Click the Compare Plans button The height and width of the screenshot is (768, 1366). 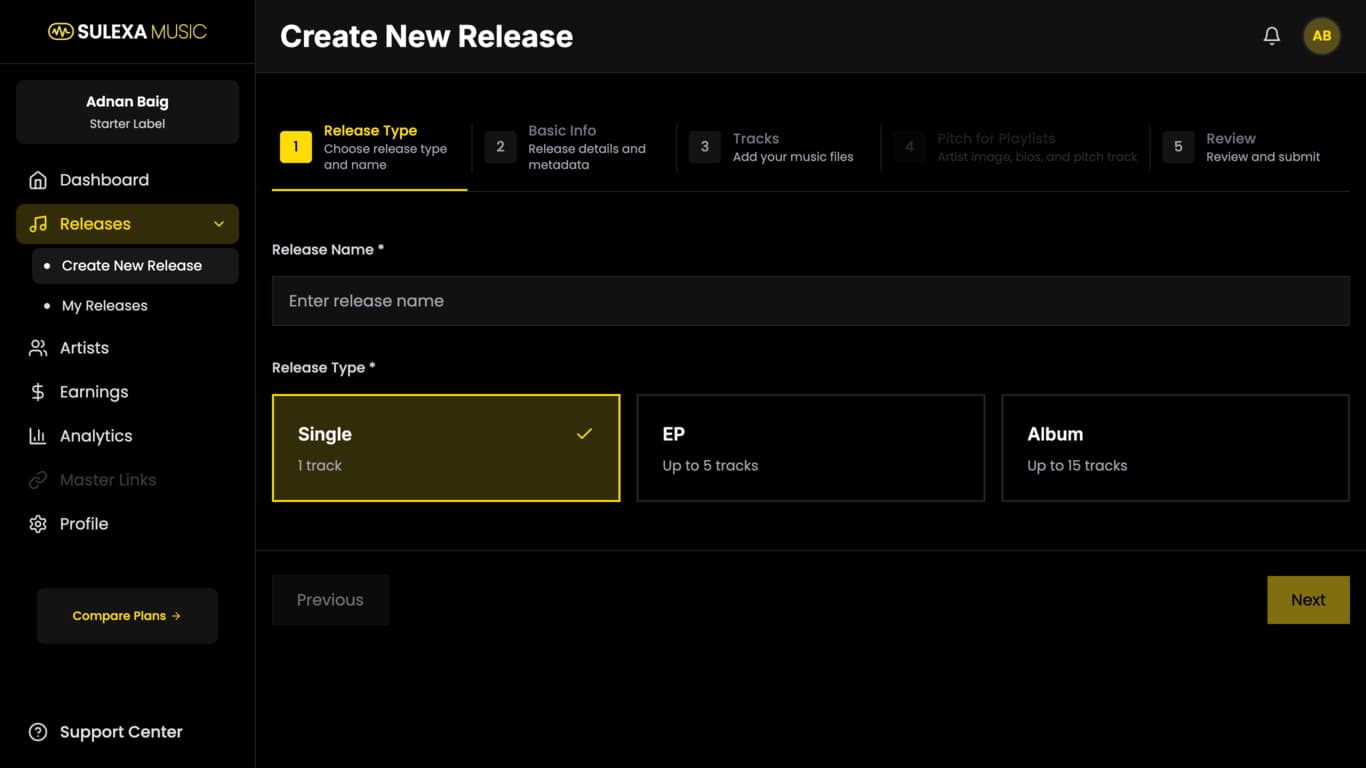[x=127, y=616]
